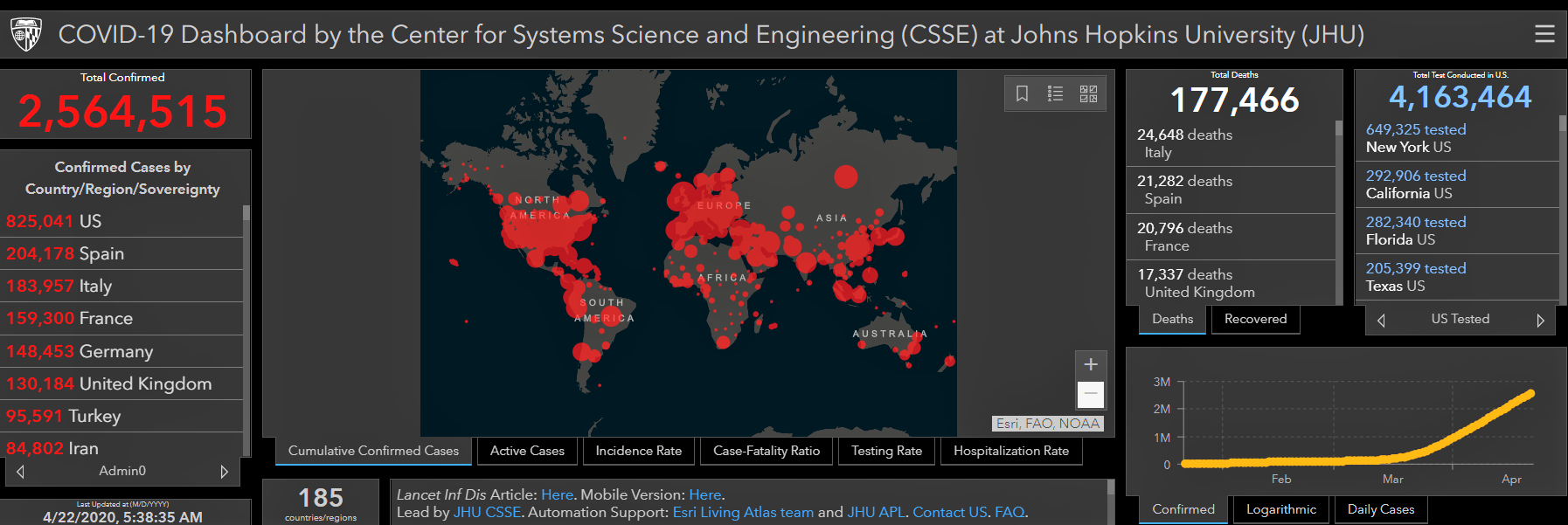This screenshot has height=525, width=1568.
Task: Click the Italy 24,648 deaths entry
Action: [1231, 143]
